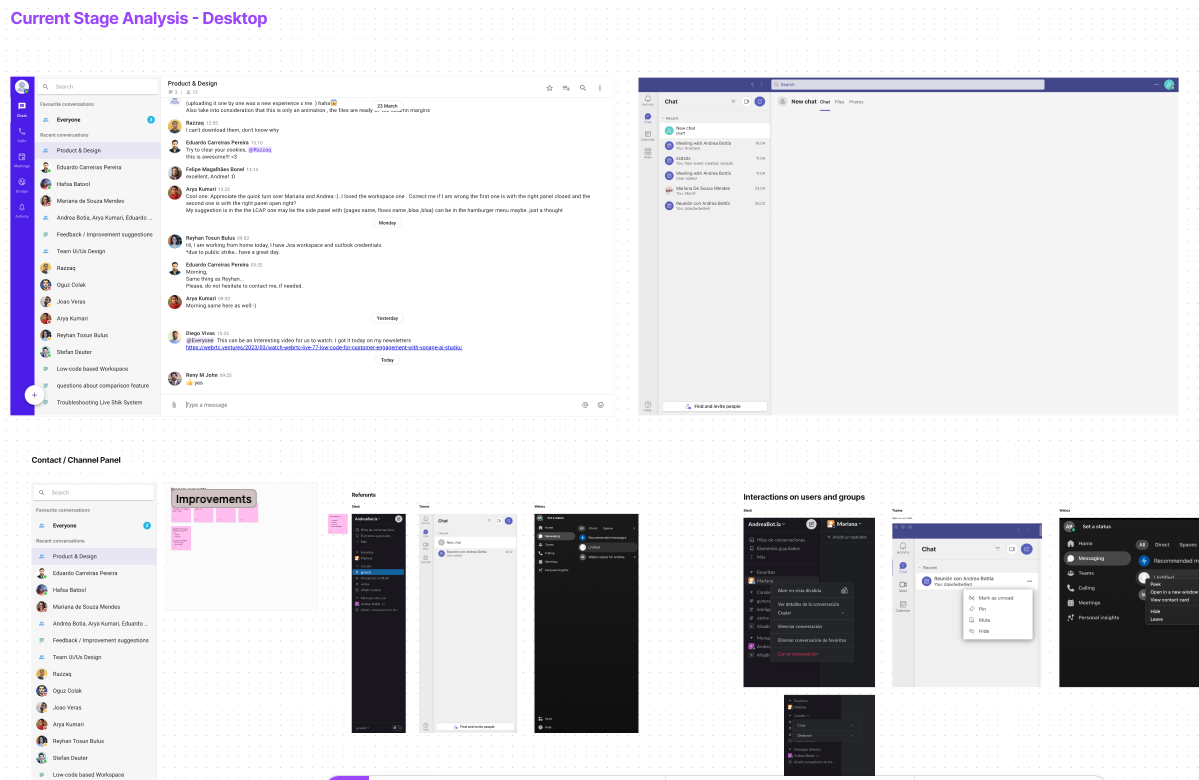The width and height of the screenshot is (1199, 780).
Task: Click the video call icon in large Teams Chat header
Action: [x=746, y=101]
